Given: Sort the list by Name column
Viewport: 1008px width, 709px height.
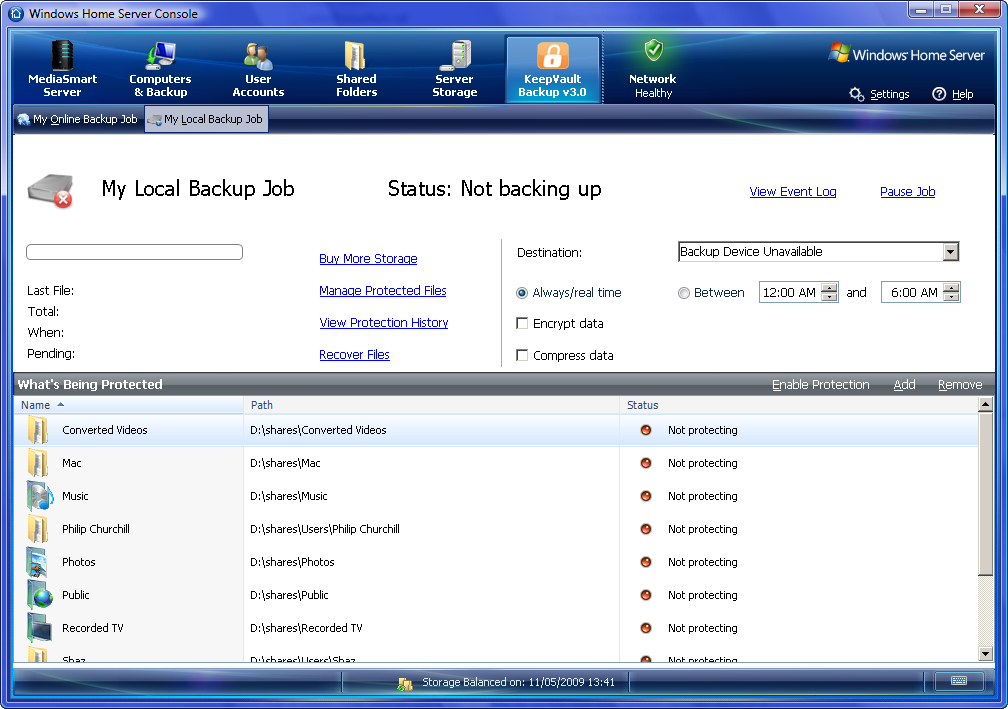Looking at the screenshot, I should click(129, 405).
